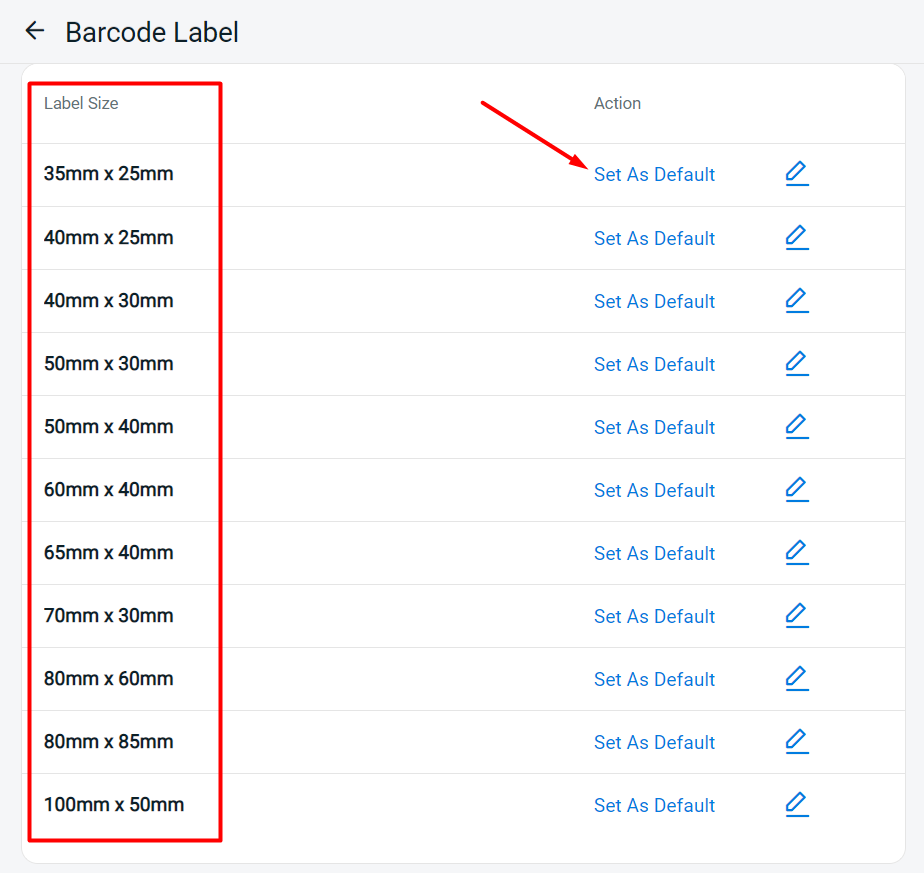Edit the 50mm x 30mm label
The image size is (924, 873).
[x=796, y=364]
